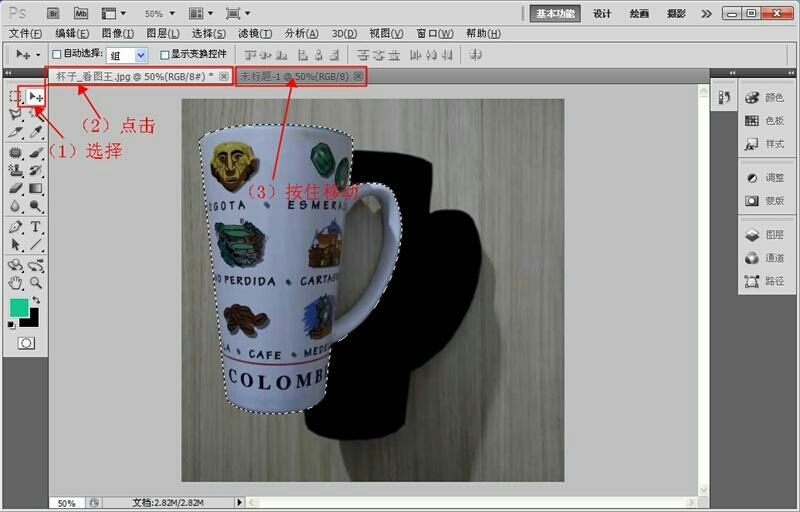Image resolution: width=800 pixels, height=512 pixels.
Task: Select the History Brush tool
Action: (x=35, y=170)
